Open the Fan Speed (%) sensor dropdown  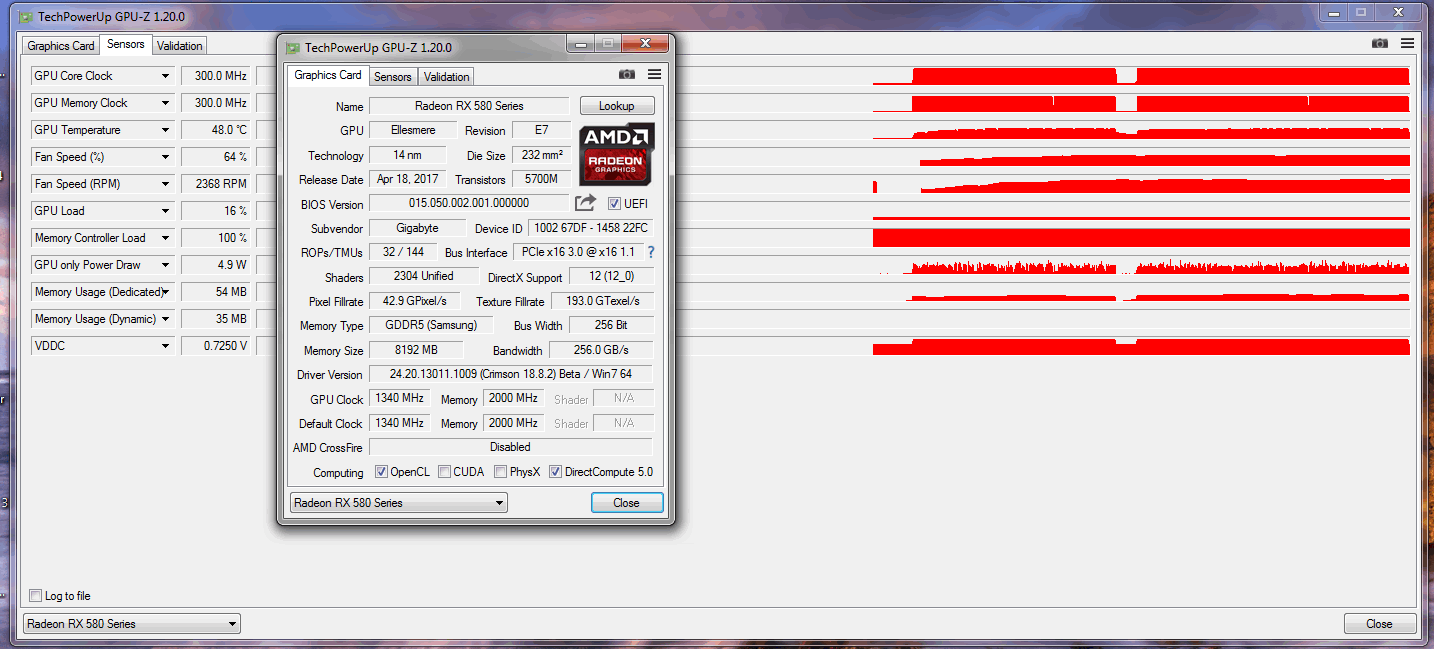pyautogui.click(x=165, y=157)
